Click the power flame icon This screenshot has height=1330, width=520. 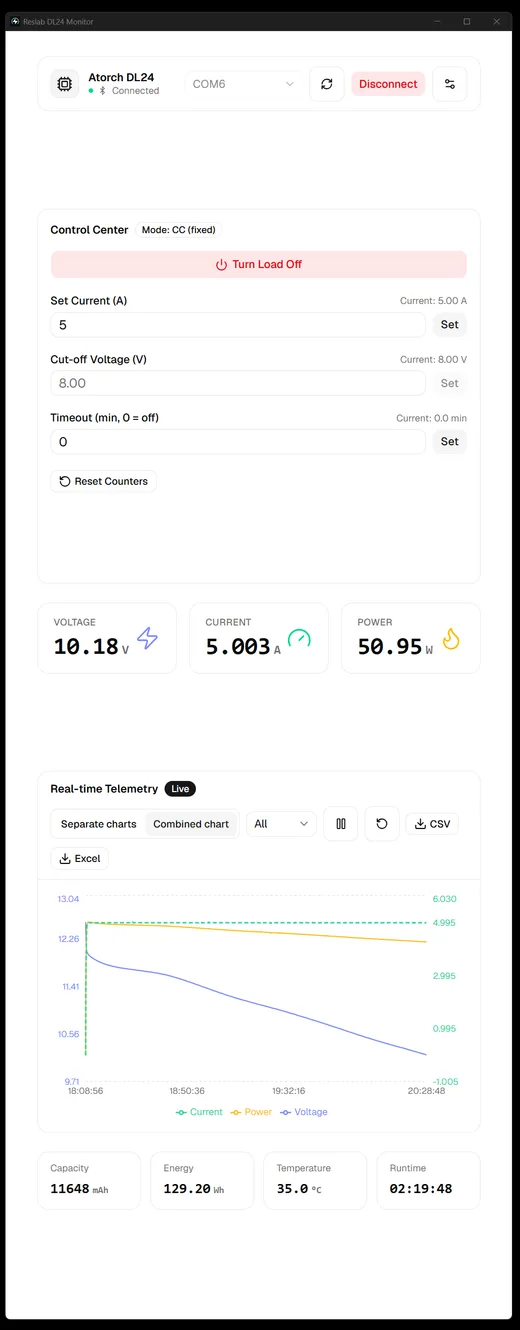tap(451, 638)
